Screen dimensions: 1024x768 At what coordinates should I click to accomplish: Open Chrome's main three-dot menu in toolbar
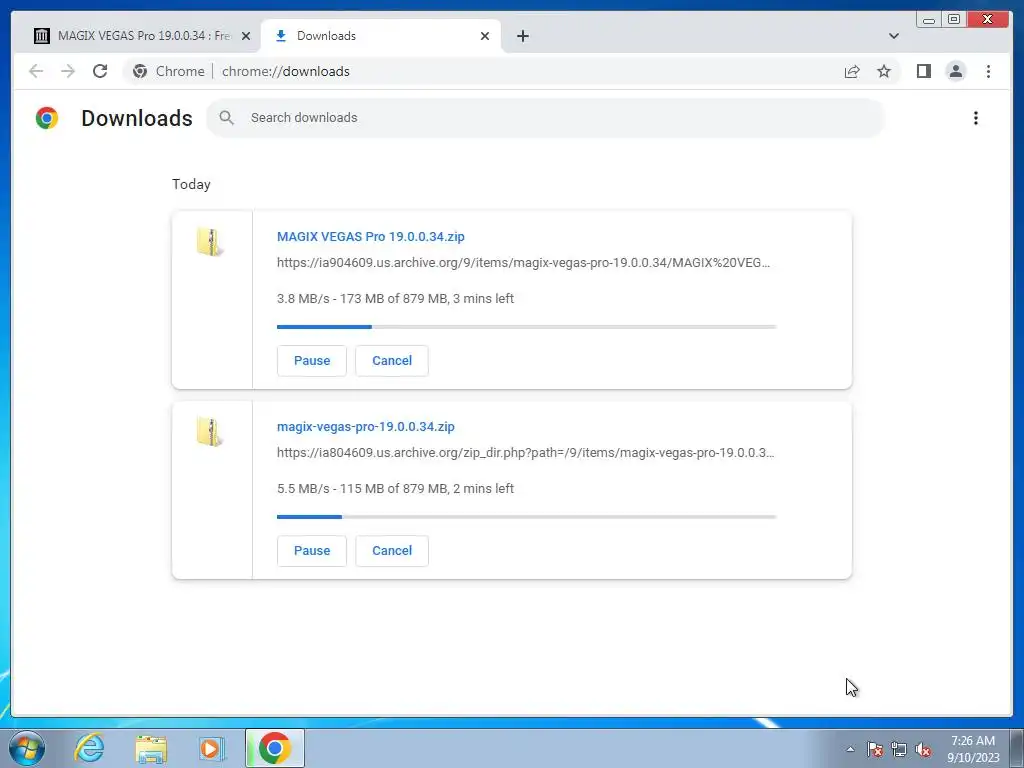[988, 71]
